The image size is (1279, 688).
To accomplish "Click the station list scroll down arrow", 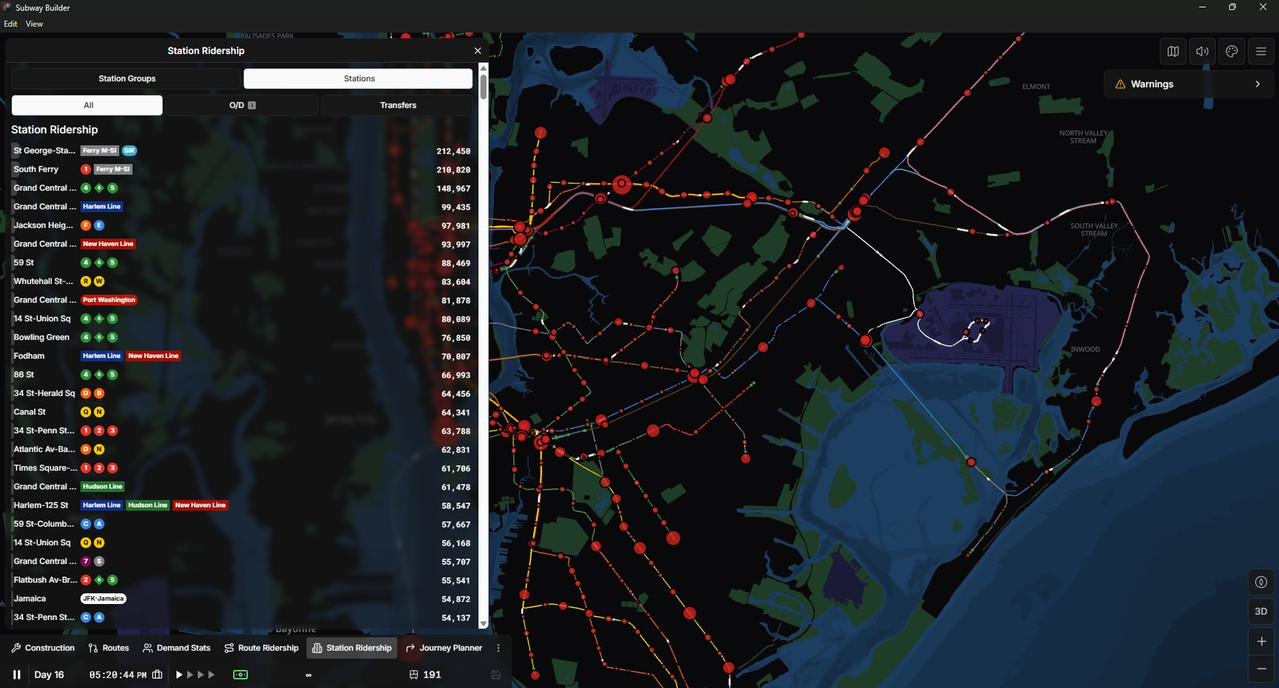I will [x=484, y=623].
